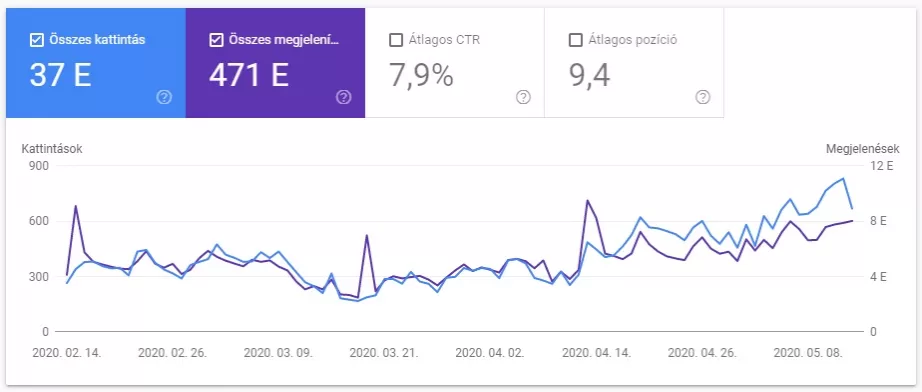Open help icon on Összes kattintás card
Image resolution: width=922 pixels, height=392 pixels.
pos(165,98)
